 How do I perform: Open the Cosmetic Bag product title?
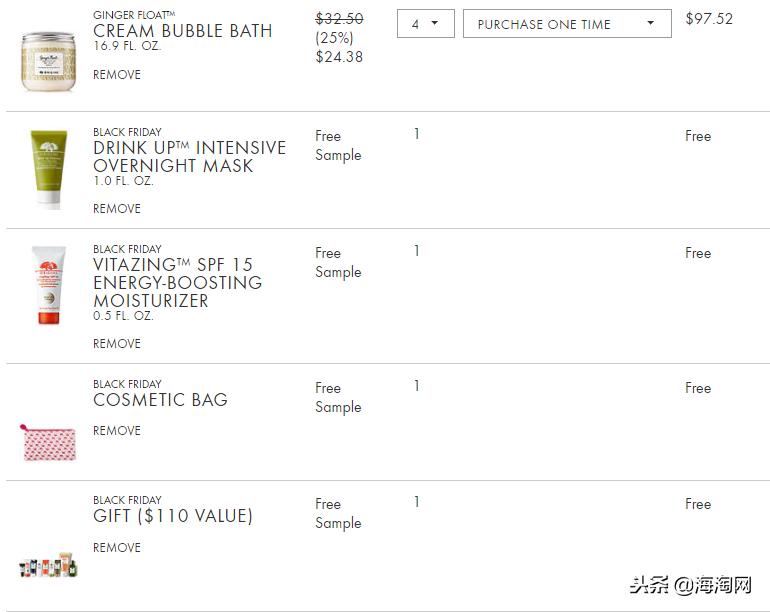(x=160, y=400)
